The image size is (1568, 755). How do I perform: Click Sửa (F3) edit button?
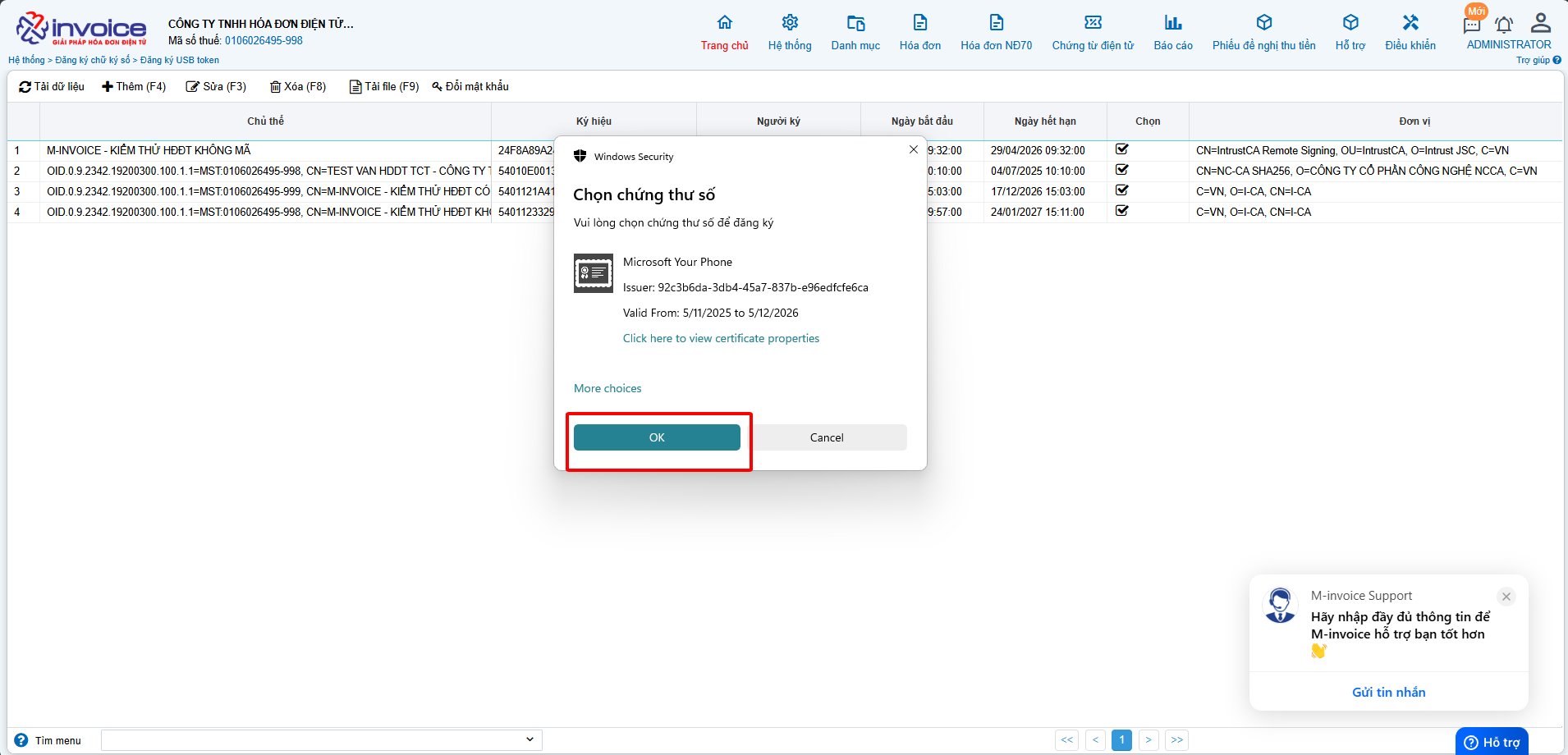[216, 86]
